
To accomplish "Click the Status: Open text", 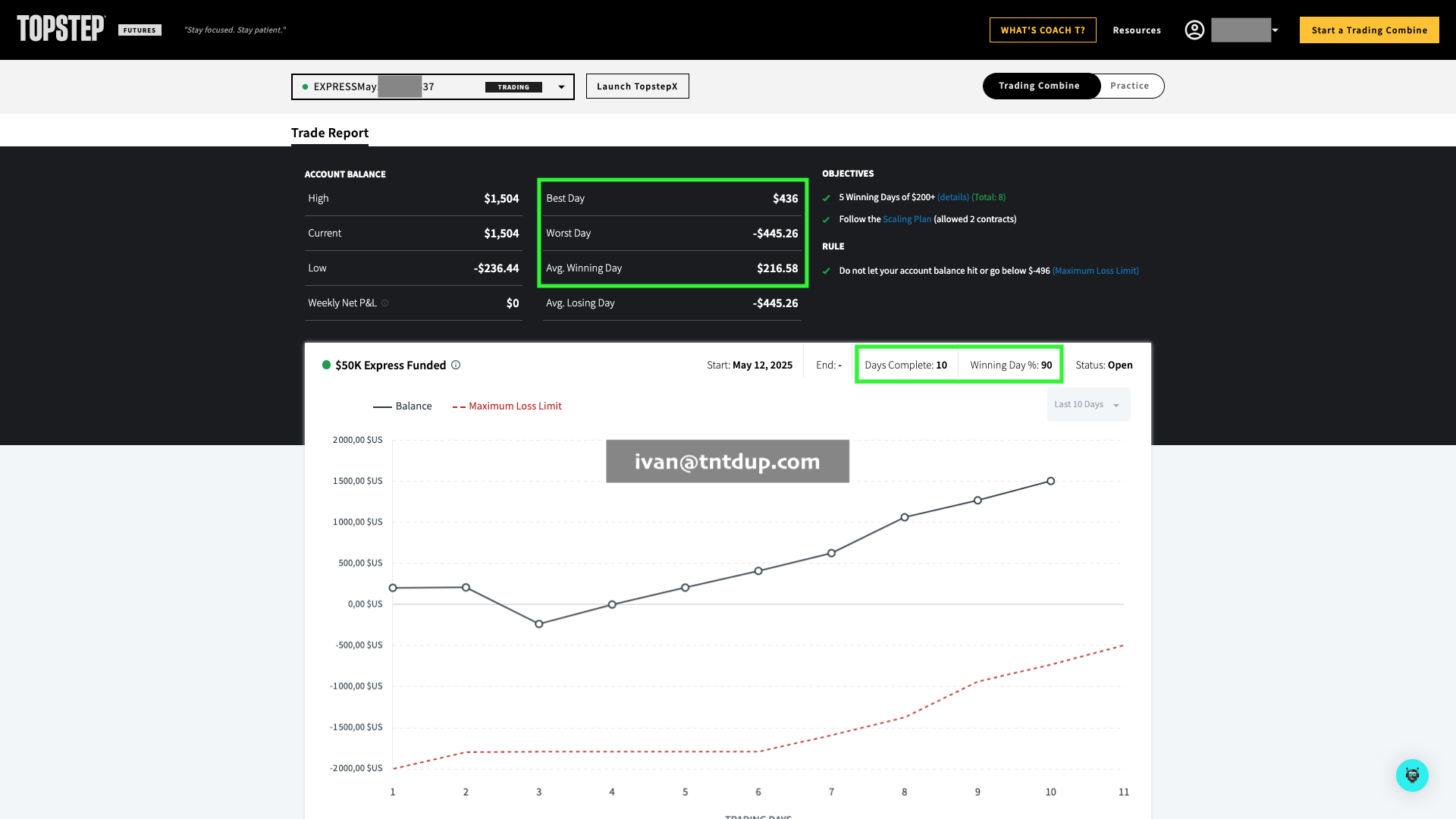I will coord(1104,365).
